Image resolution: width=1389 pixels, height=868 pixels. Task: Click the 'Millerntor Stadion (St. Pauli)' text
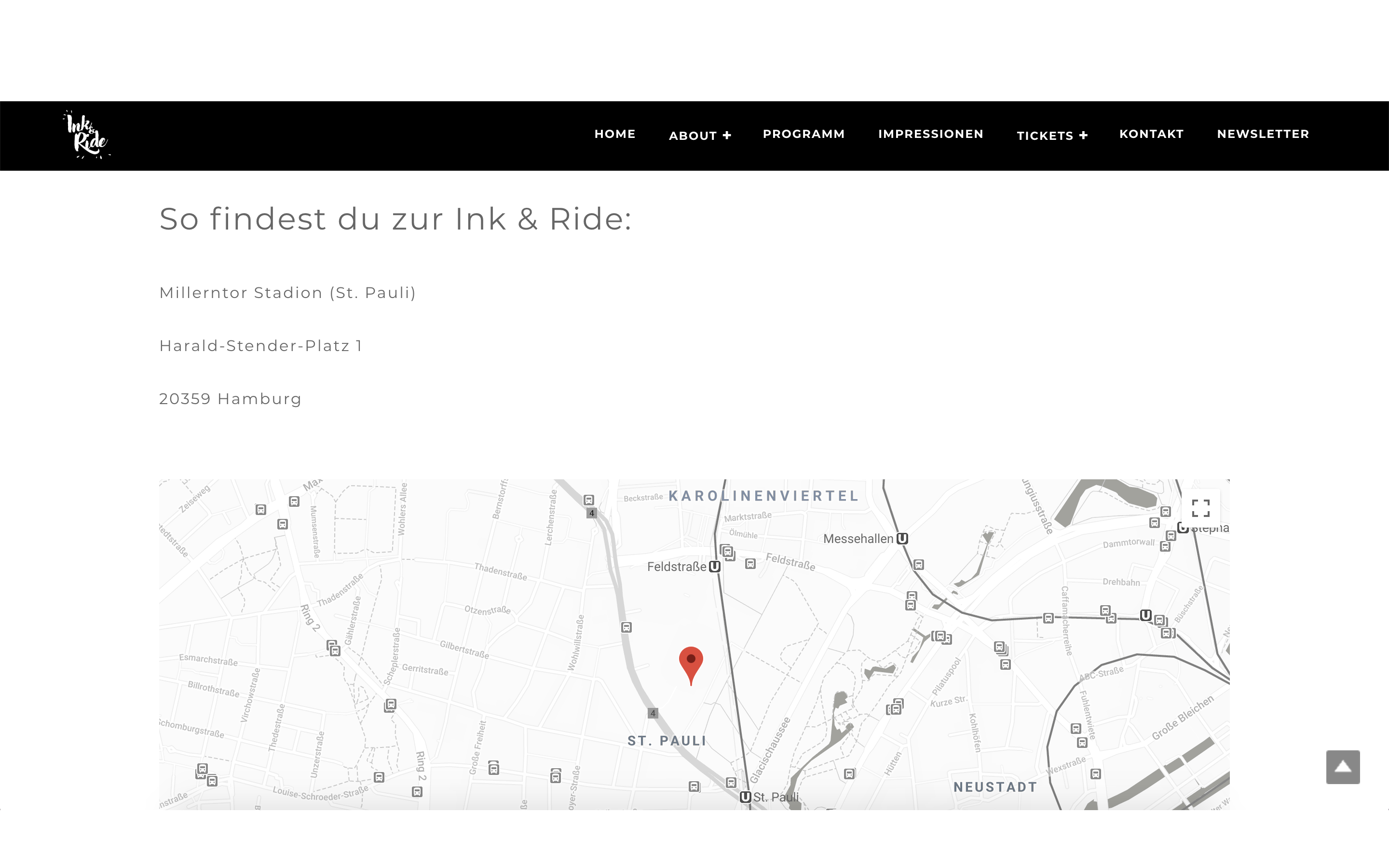[287, 293]
